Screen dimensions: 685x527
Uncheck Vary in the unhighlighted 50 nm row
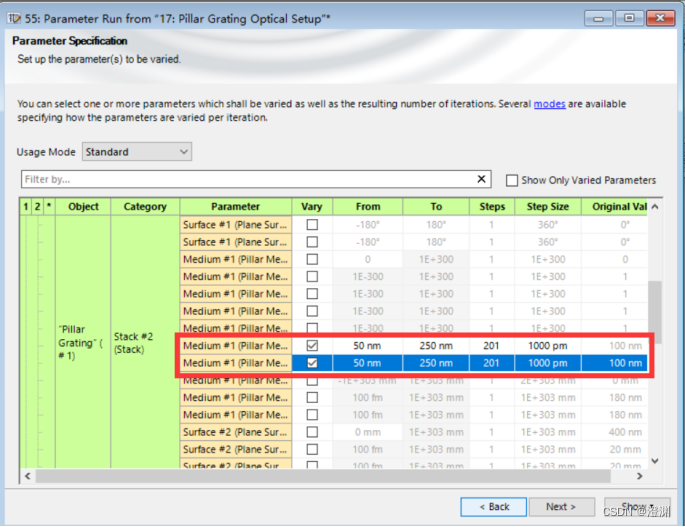pos(312,346)
